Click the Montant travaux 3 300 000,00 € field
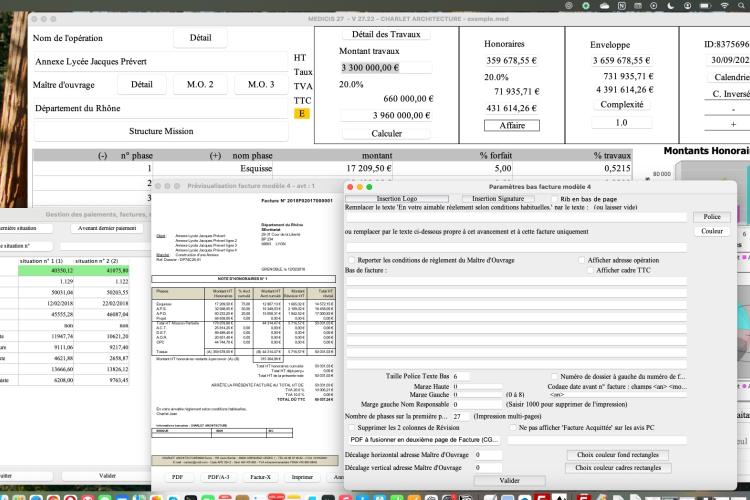Viewport: 750px width, 500px height. tap(386, 67)
